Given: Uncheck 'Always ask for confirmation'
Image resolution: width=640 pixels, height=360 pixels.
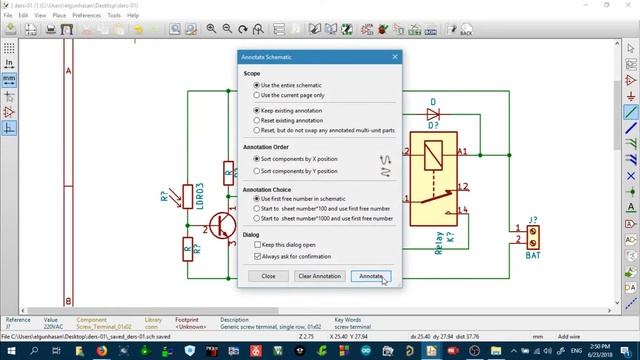Looking at the screenshot, I should (293, 256).
